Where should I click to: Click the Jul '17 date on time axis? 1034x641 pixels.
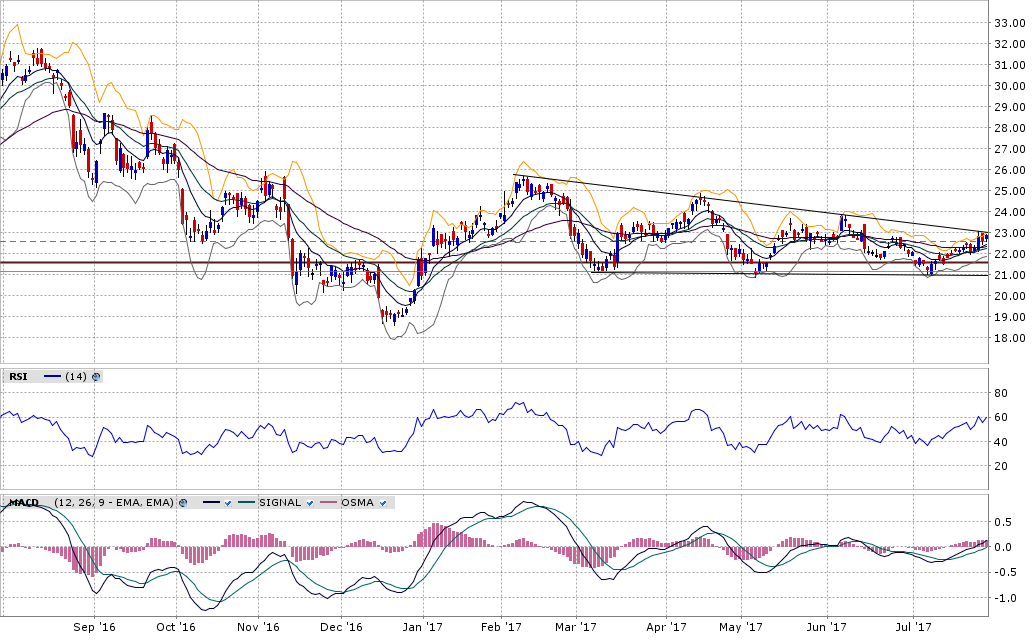[x=913, y=628]
